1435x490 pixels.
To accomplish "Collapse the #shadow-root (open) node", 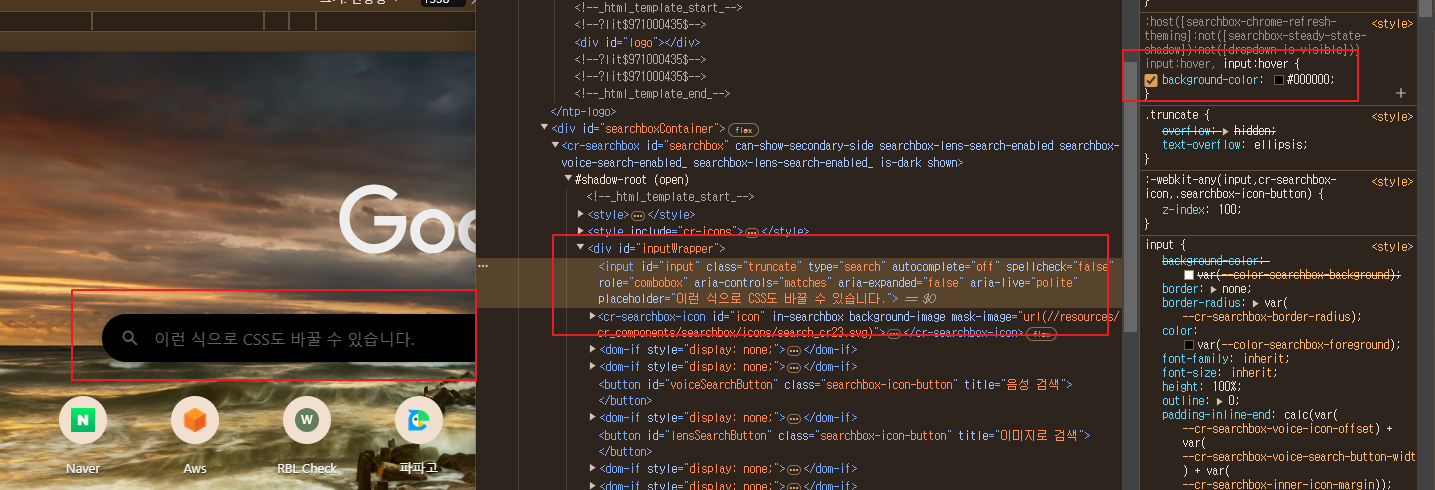I will click(x=568, y=180).
